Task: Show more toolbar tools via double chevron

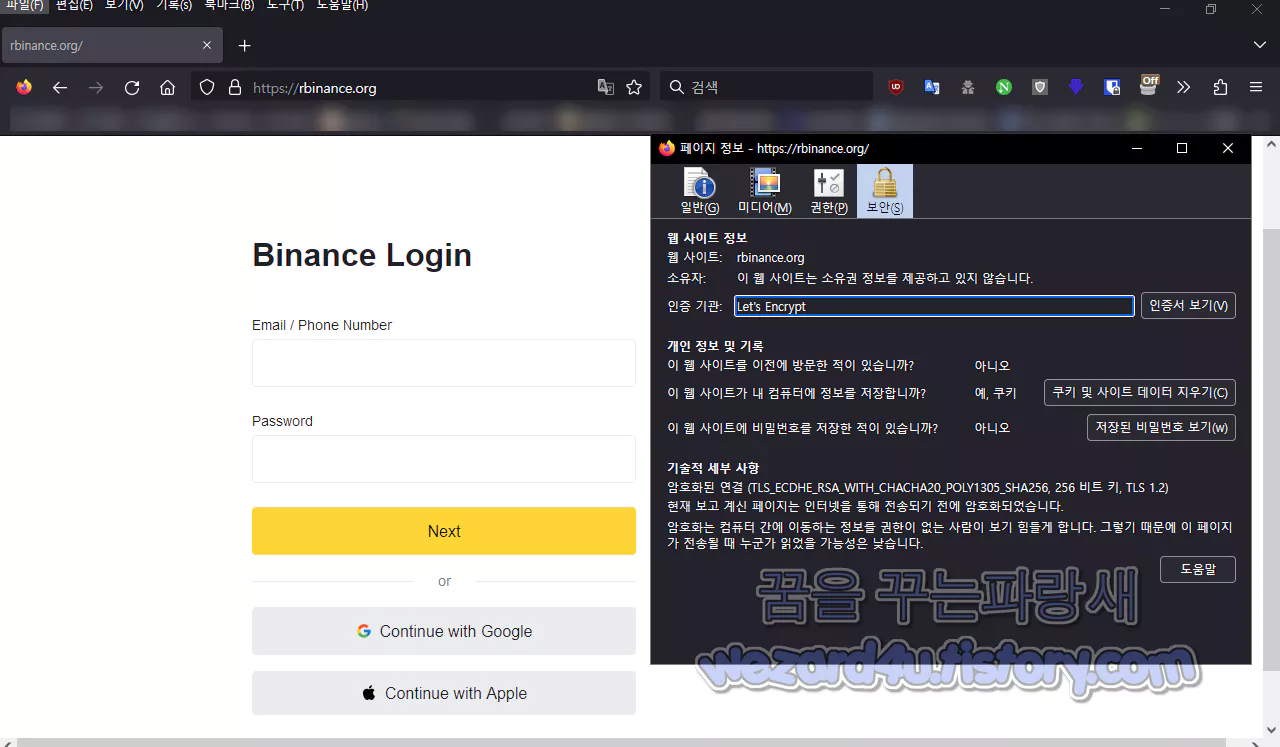Action: click(1184, 87)
